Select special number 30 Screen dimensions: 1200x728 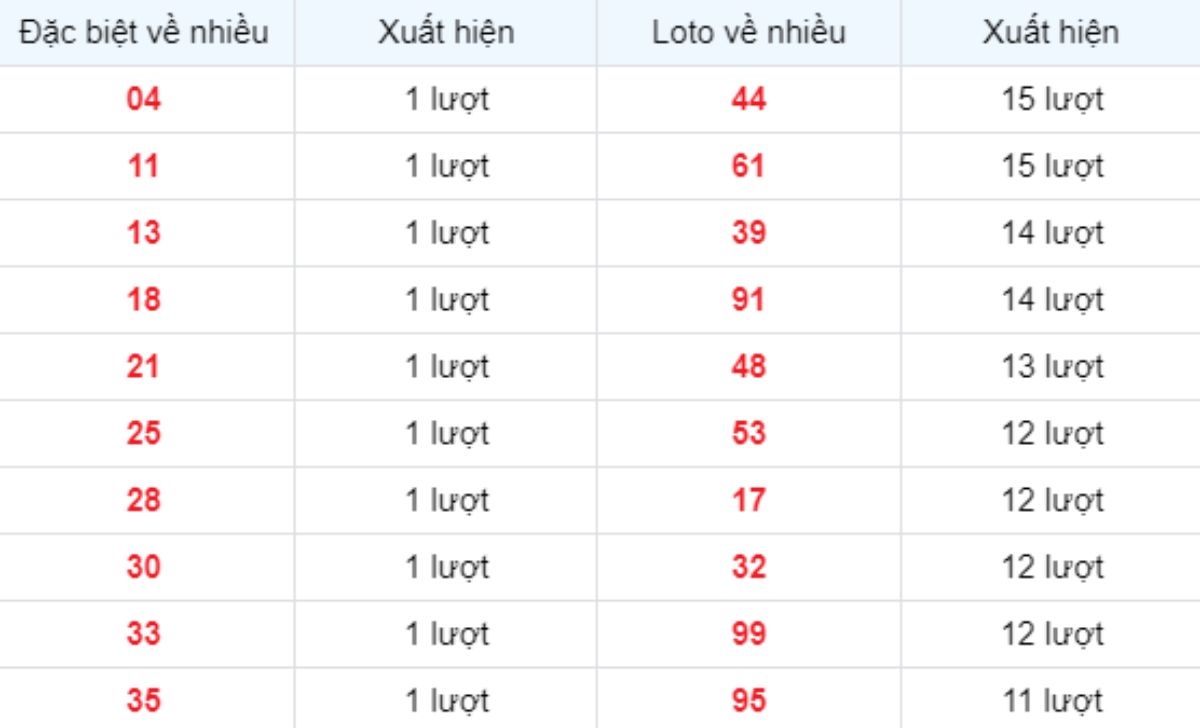(144, 567)
